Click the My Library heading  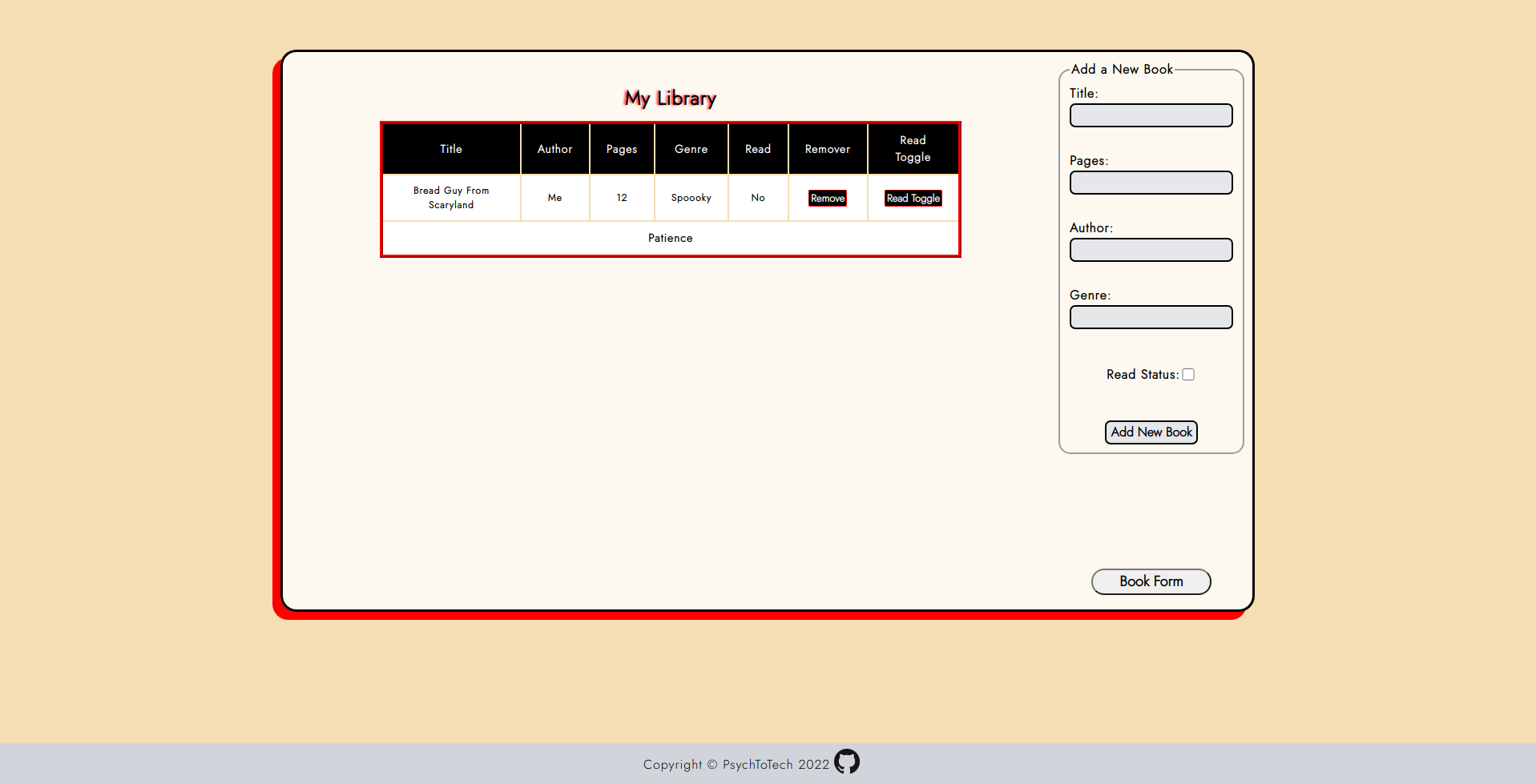tap(670, 98)
